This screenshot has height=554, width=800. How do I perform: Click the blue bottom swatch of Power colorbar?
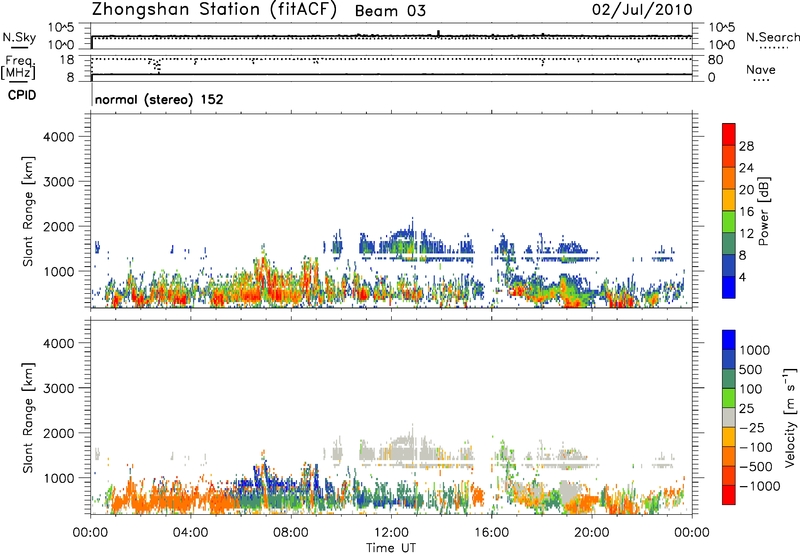pos(729,287)
